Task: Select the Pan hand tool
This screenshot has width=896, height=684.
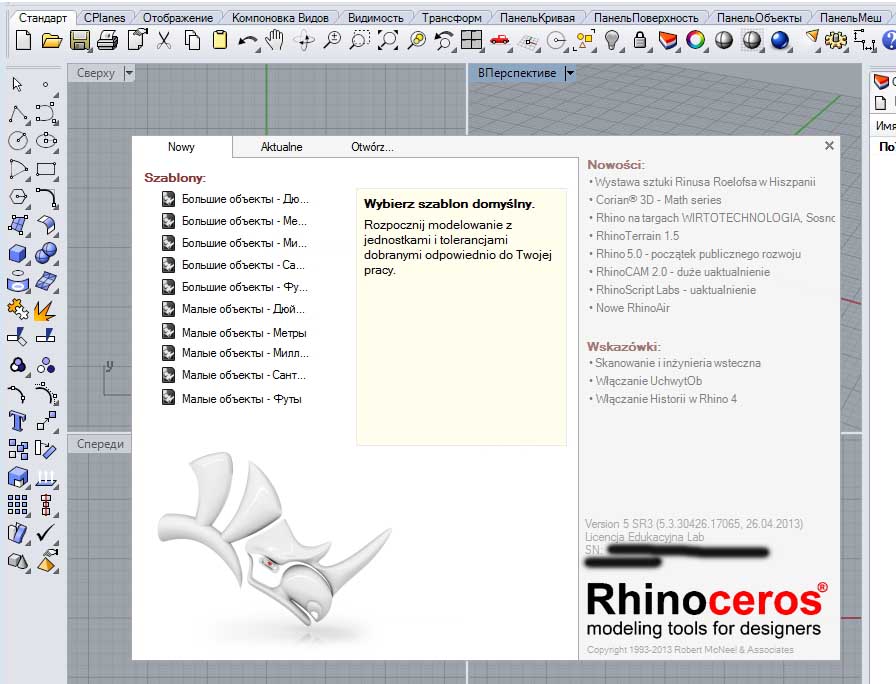Action: (x=275, y=40)
